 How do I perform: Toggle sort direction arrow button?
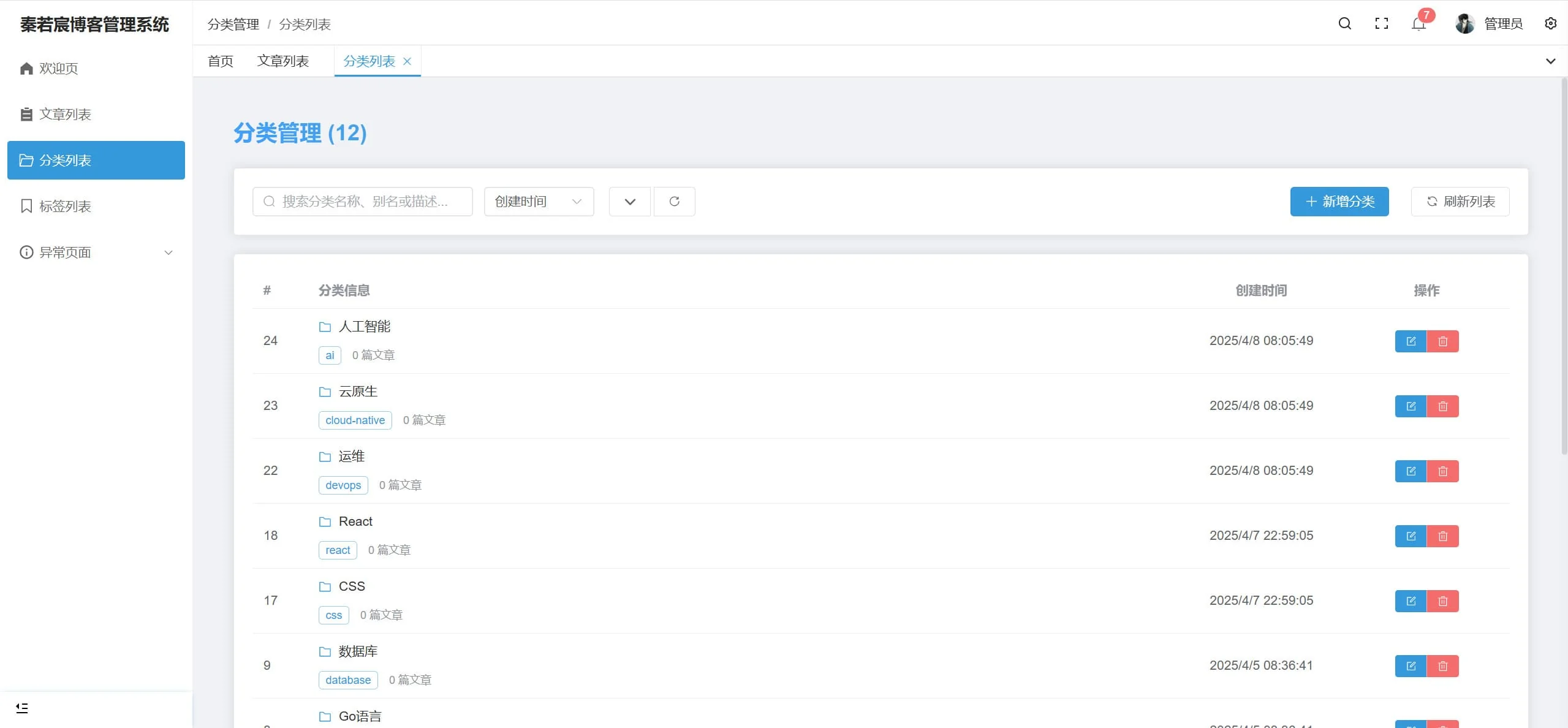click(630, 202)
